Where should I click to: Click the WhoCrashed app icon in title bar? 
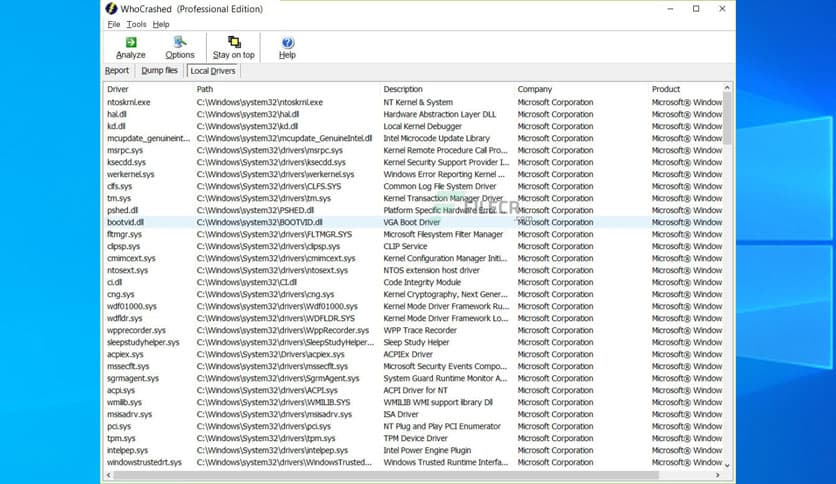111,9
